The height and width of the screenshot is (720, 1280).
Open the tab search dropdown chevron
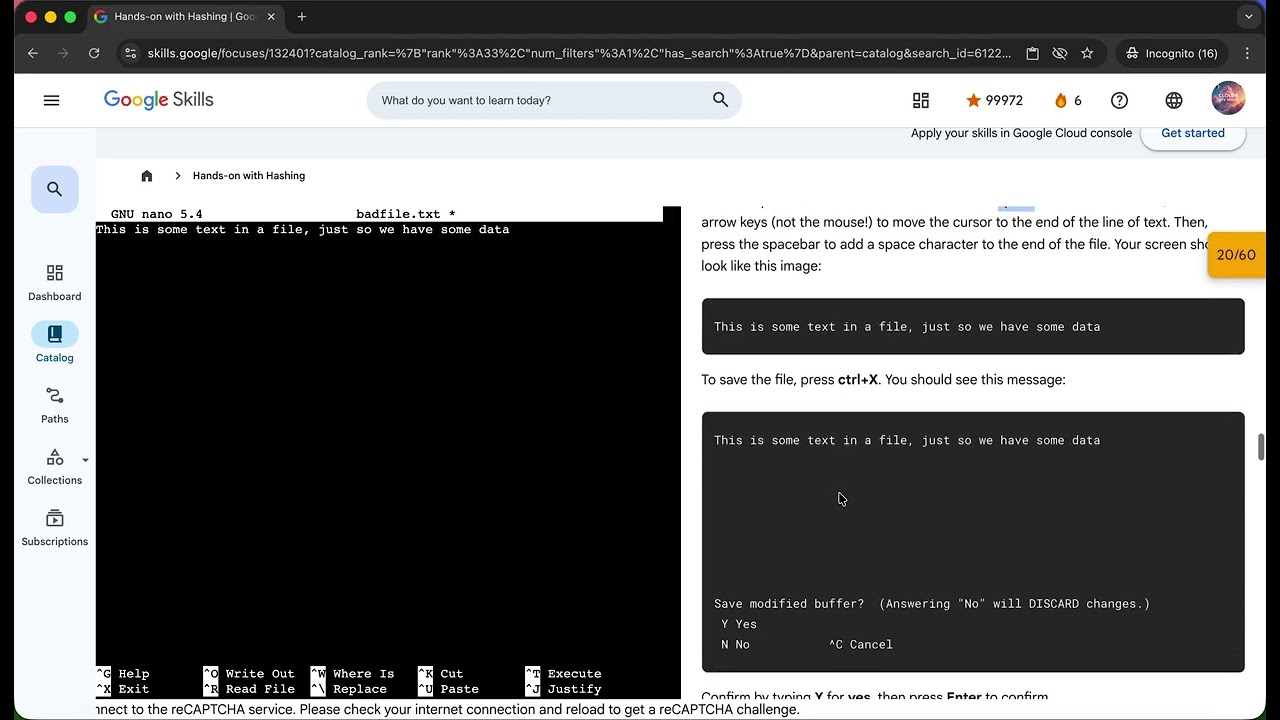pyautogui.click(x=1249, y=17)
